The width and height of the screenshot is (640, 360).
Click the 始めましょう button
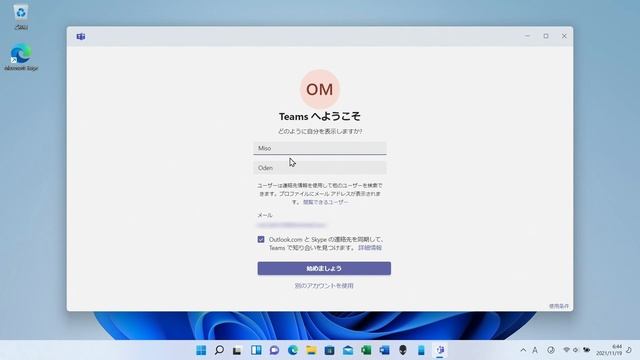click(x=324, y=268)
